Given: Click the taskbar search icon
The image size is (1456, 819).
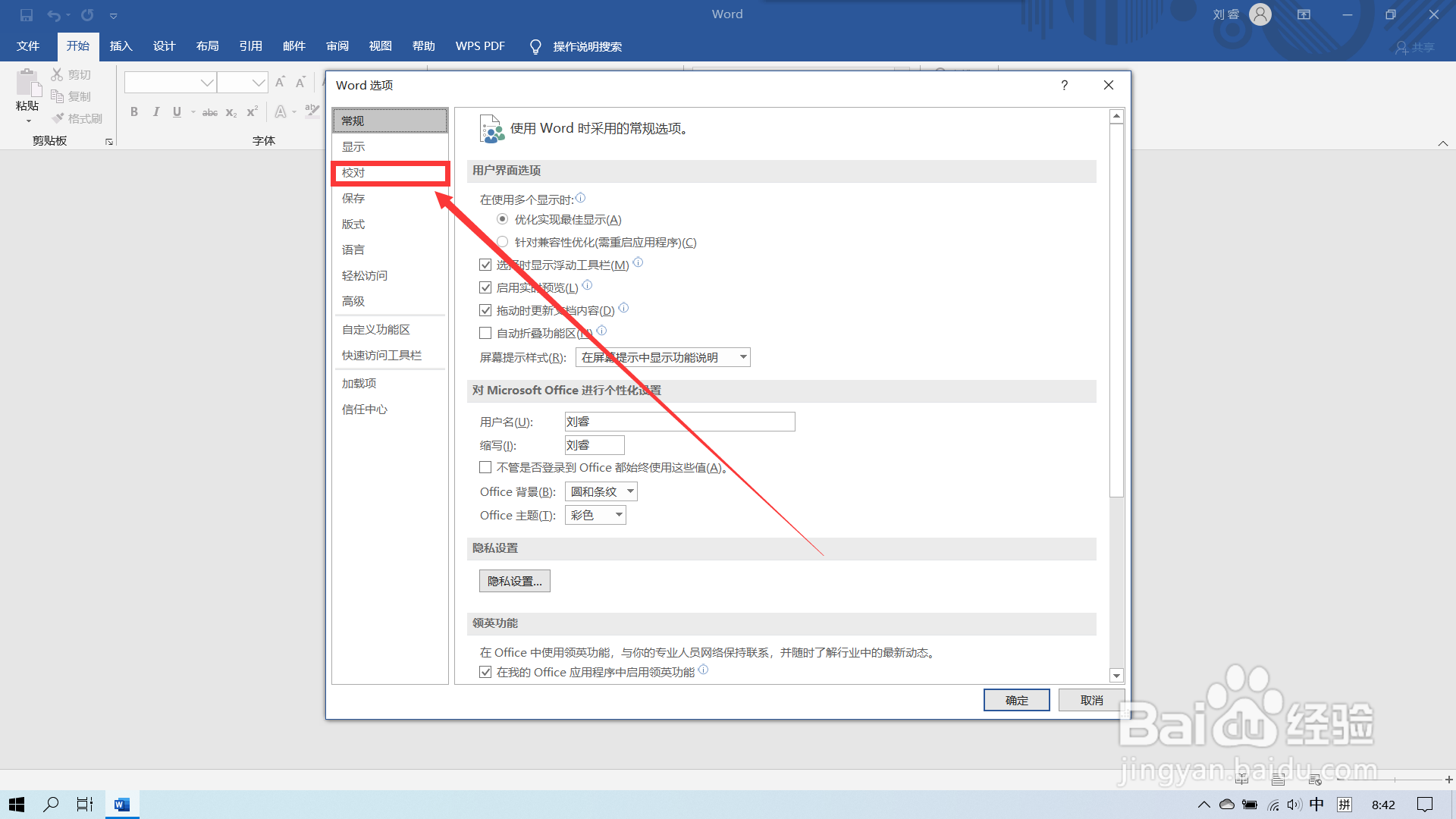Looking at the screenshot, I should [51, 805].
